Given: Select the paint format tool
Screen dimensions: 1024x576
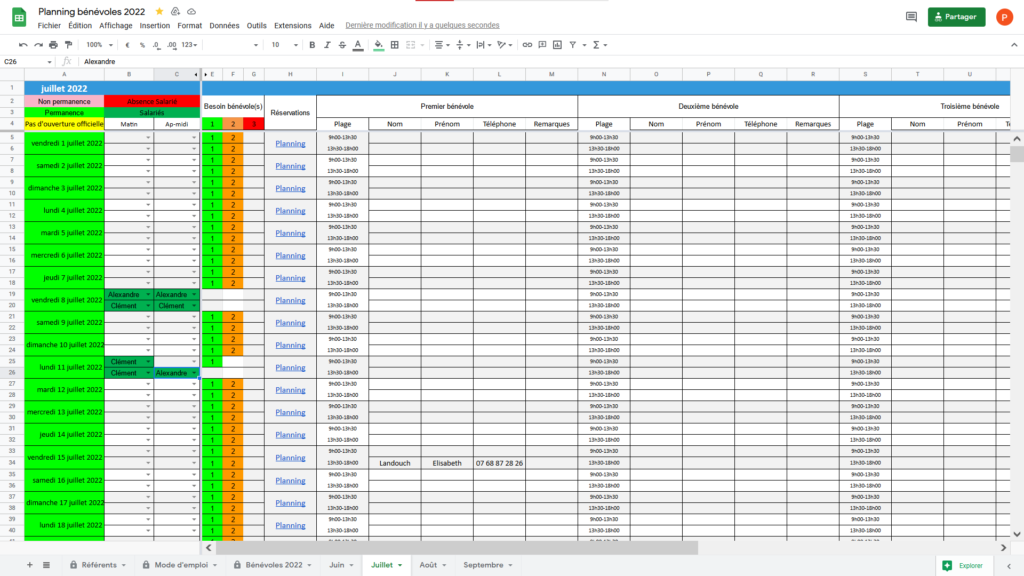Looking at the screenshot, I should coord(68,45).
